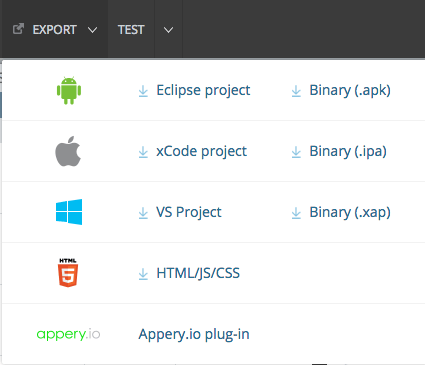Click the export arrow icon beside EXPORT
Viewport: 425px width, 365px height.
click(18, 29)
